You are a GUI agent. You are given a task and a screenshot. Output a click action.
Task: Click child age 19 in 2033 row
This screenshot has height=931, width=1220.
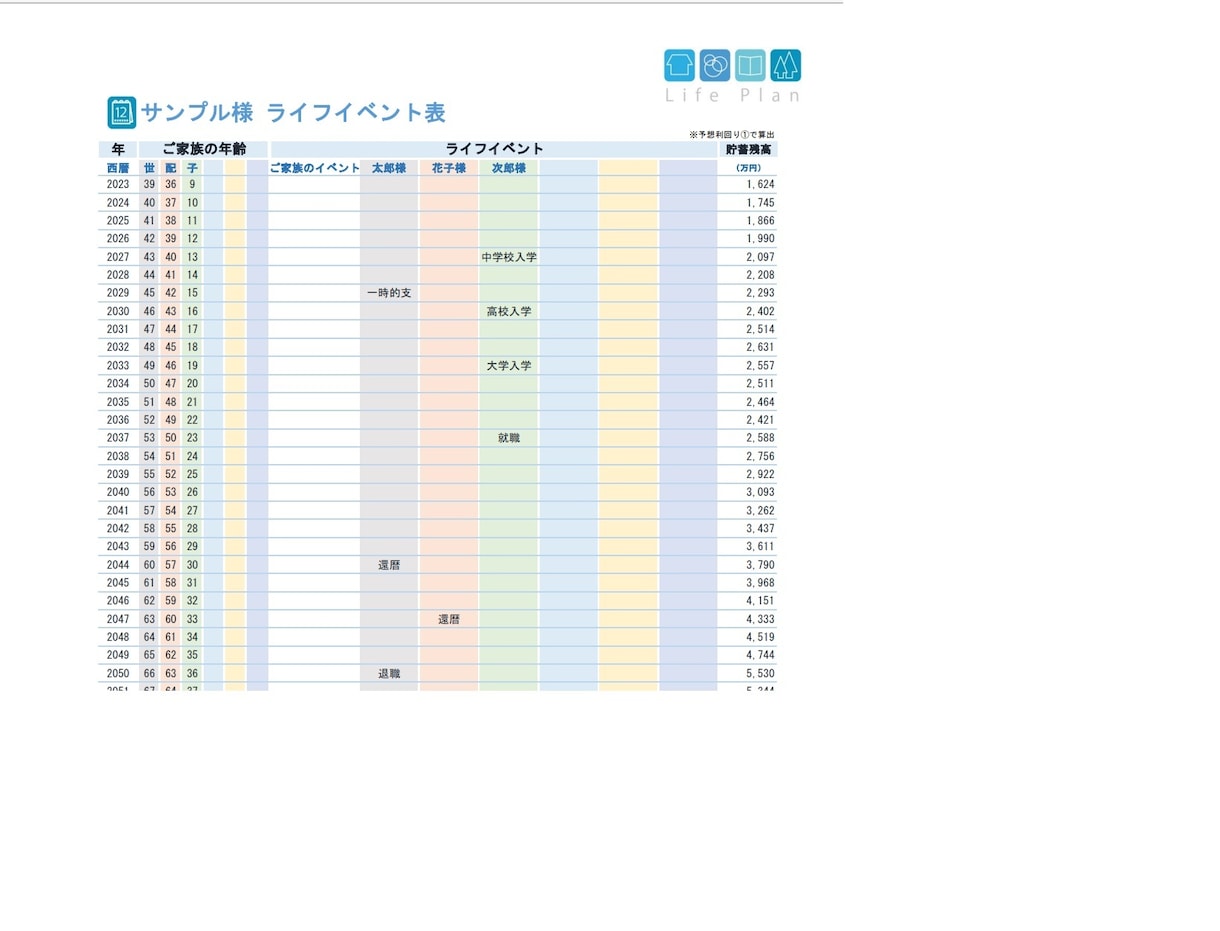click(x=192, y=366)
